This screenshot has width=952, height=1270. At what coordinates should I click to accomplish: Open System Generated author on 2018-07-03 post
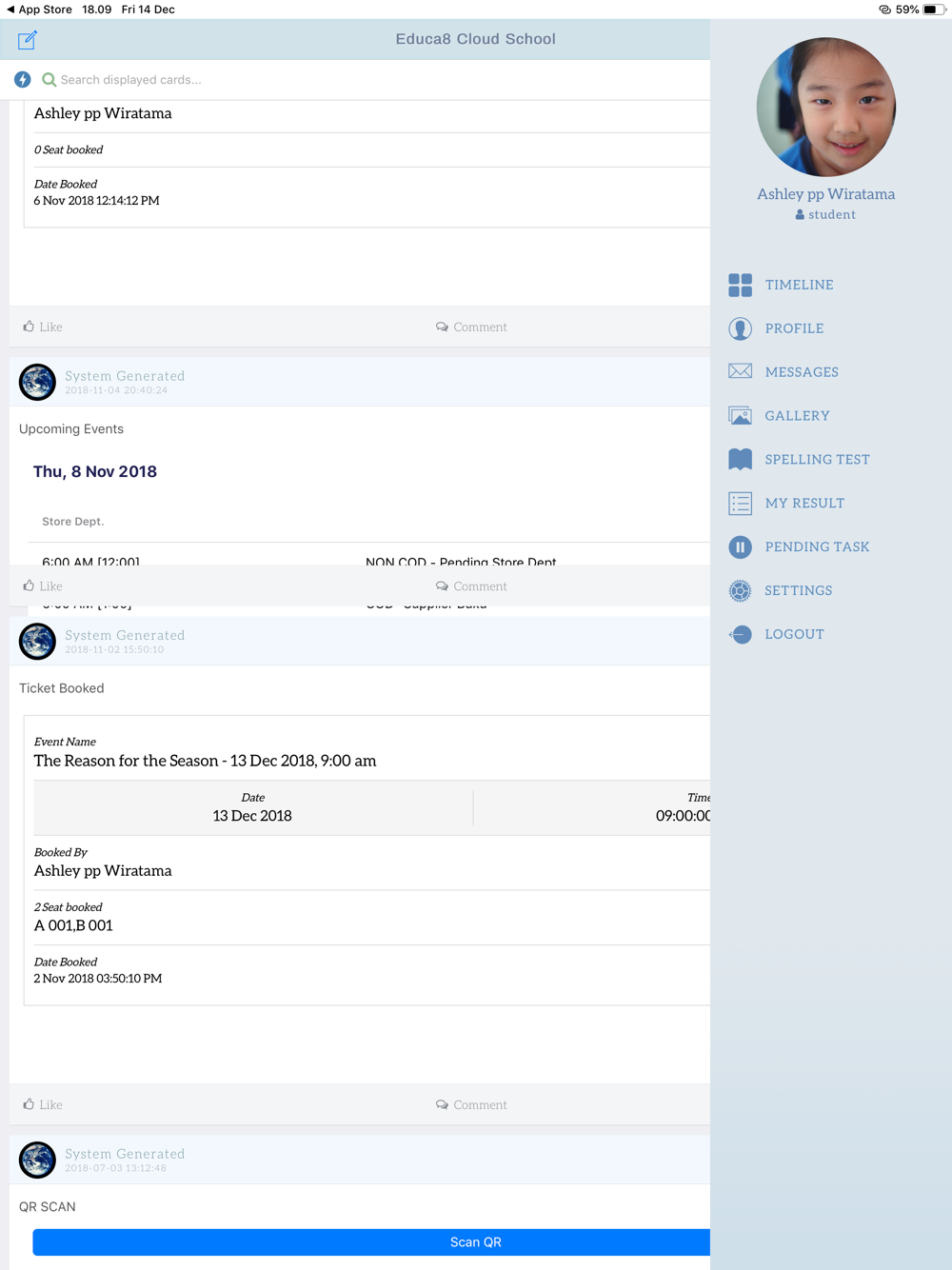coord(125,1154)
